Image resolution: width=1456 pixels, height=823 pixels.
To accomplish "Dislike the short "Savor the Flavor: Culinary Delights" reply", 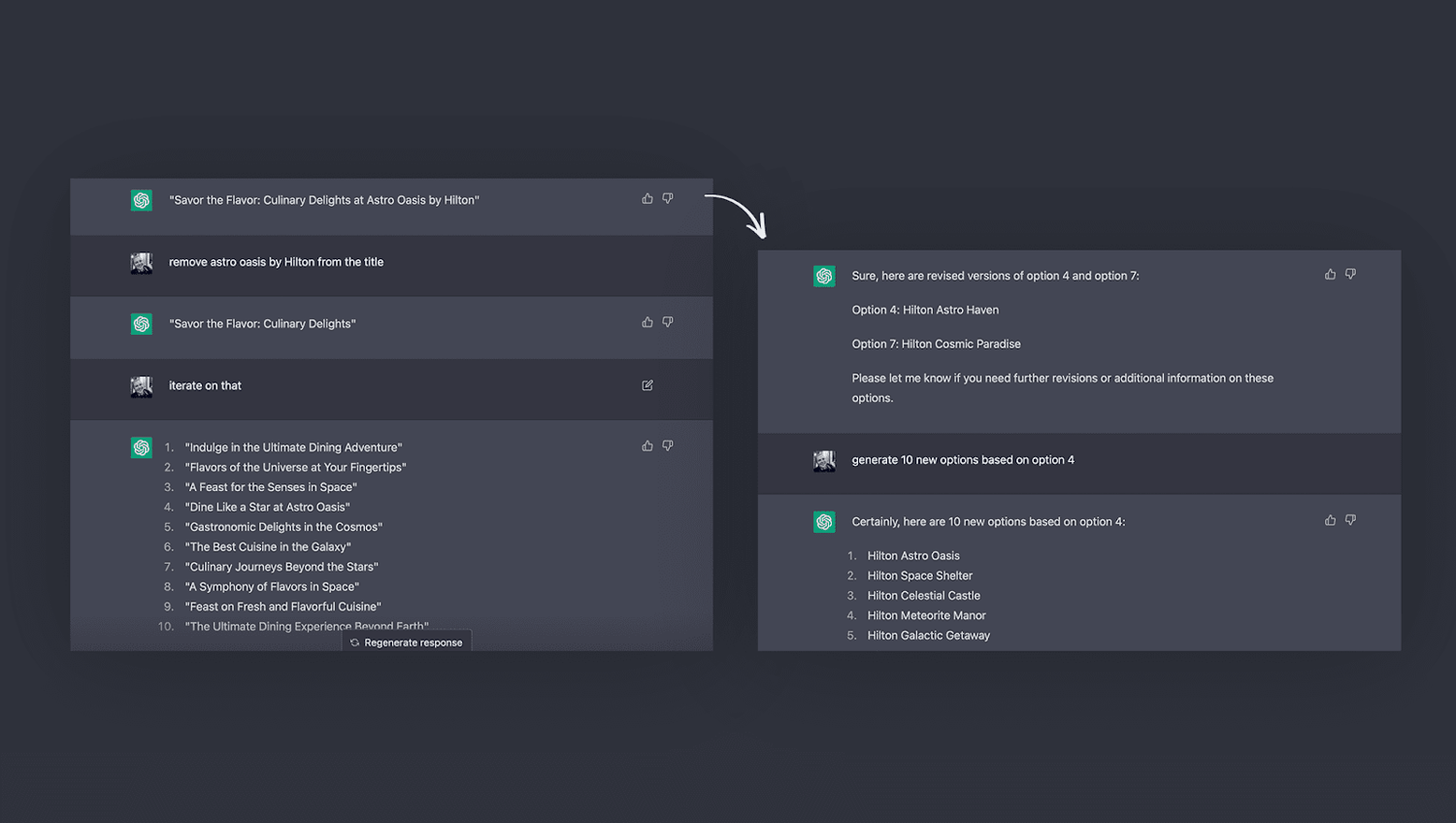I will (x=668, y=322).
